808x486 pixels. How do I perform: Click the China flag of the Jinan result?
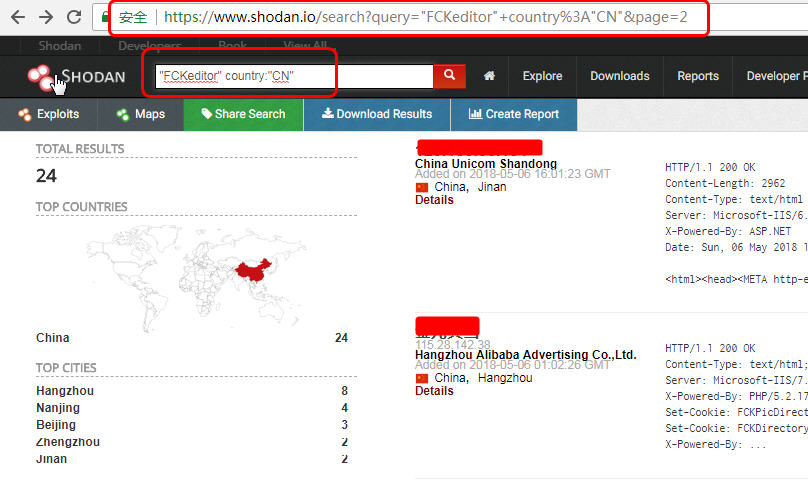422,188
